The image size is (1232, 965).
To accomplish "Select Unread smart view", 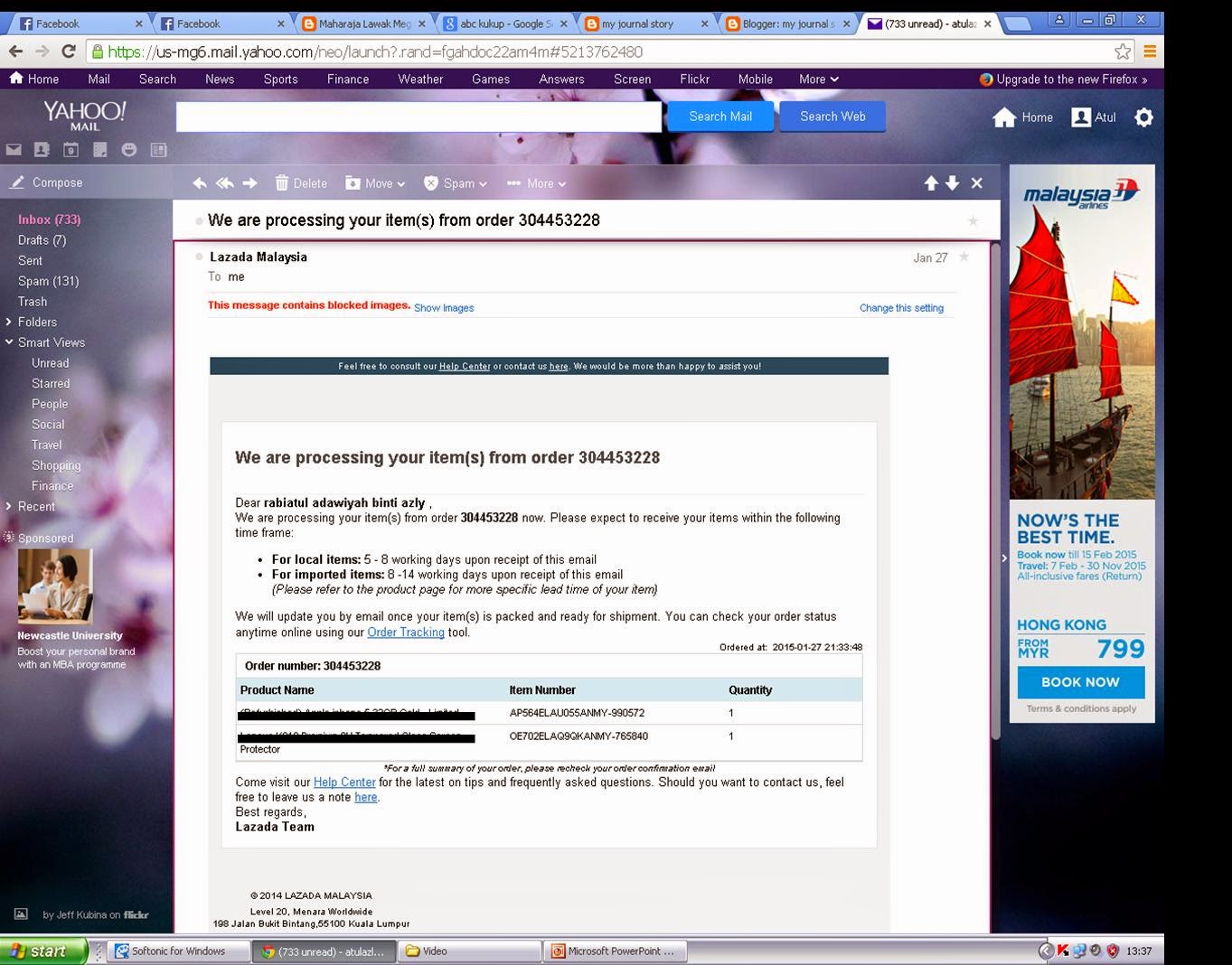I will (x=50, y=363).
